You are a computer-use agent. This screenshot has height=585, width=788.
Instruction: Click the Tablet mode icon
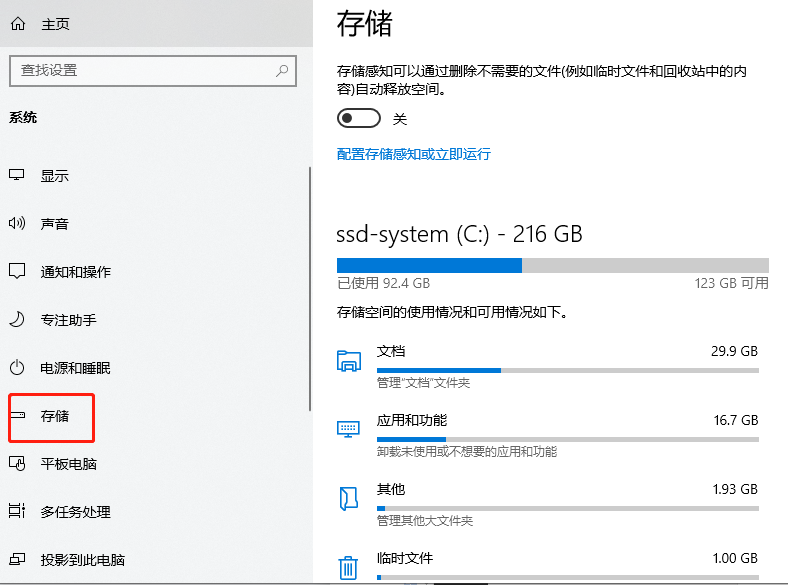point(17,464)
